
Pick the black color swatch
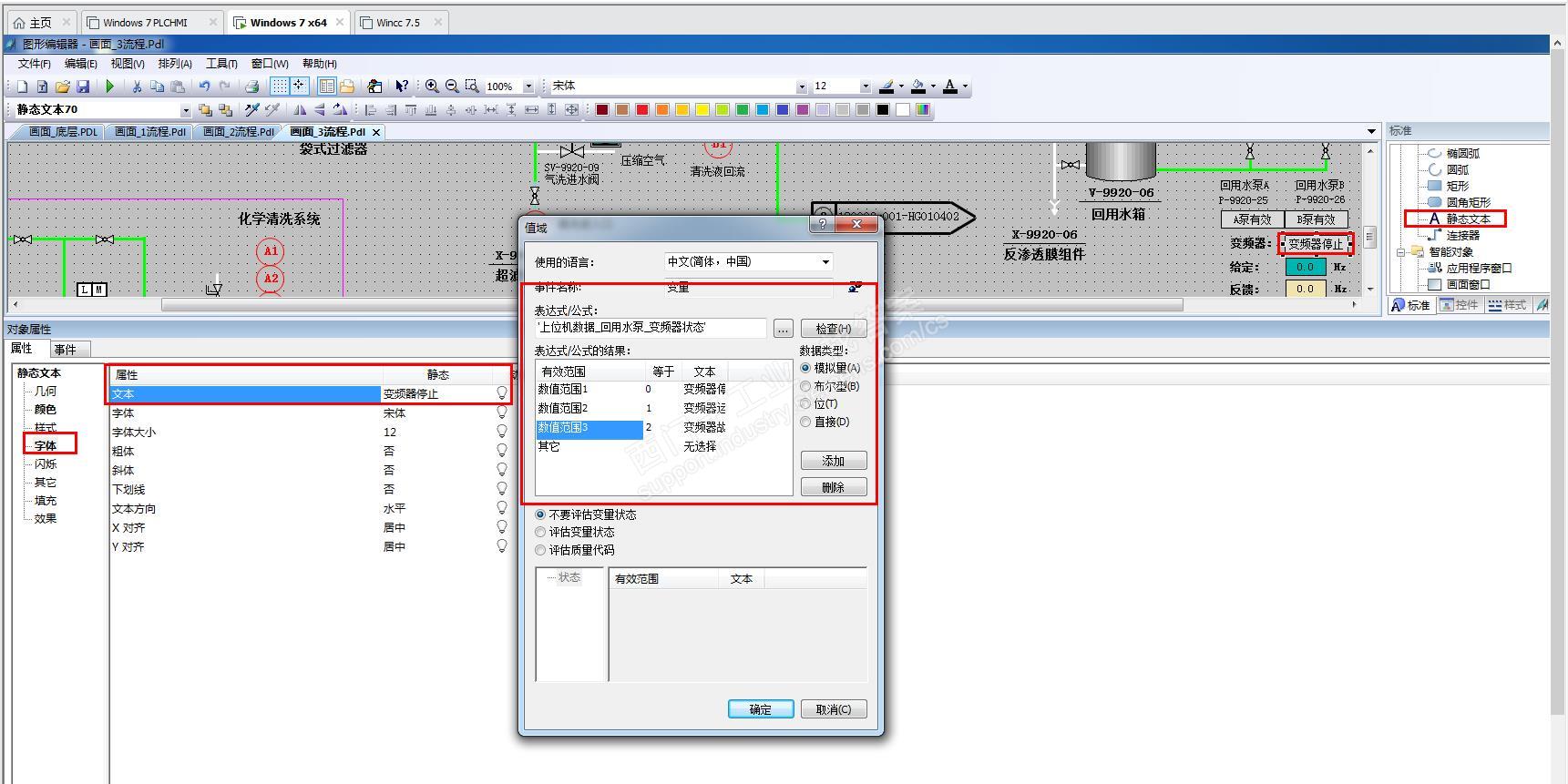click(x=883, y=110)
